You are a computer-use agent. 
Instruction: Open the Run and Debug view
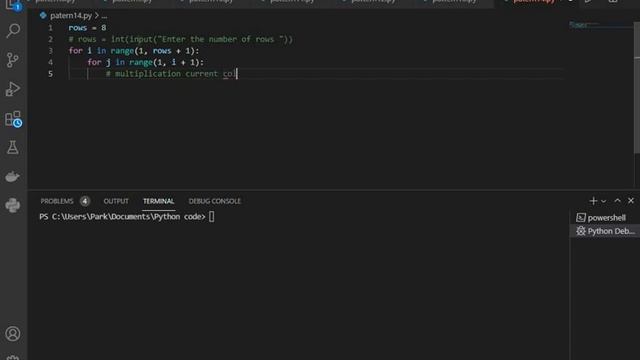[x=13, y=89]
